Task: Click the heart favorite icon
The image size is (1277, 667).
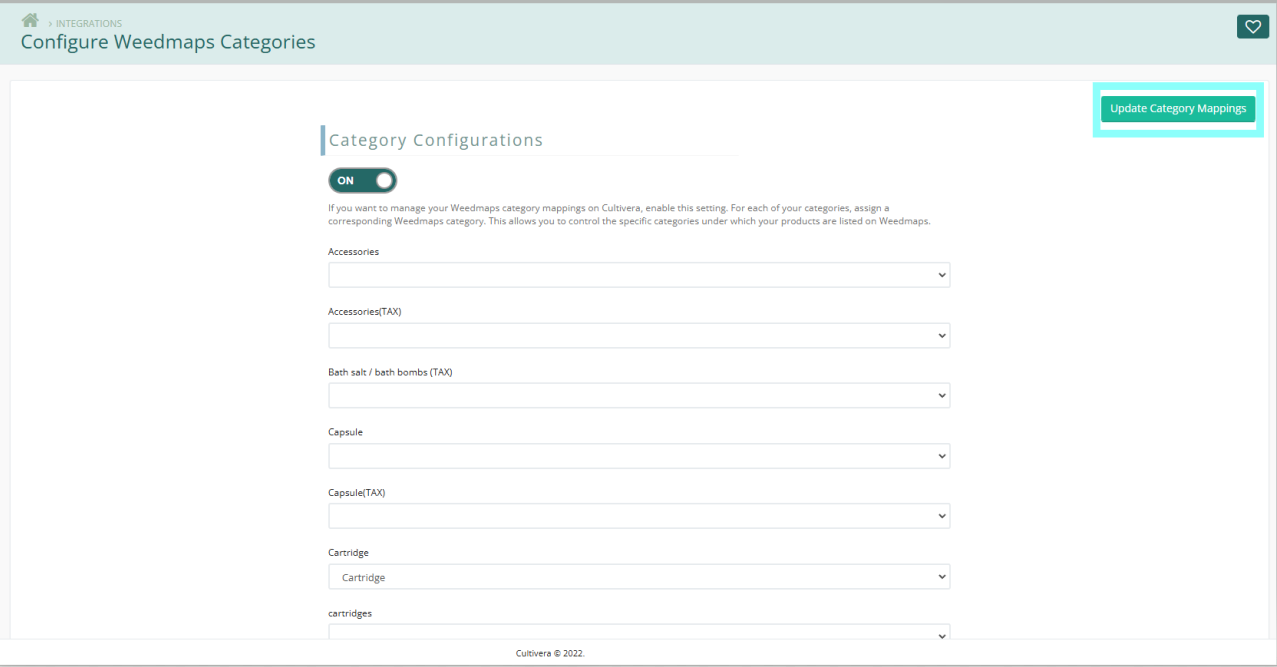Action: pos(1252,27)
